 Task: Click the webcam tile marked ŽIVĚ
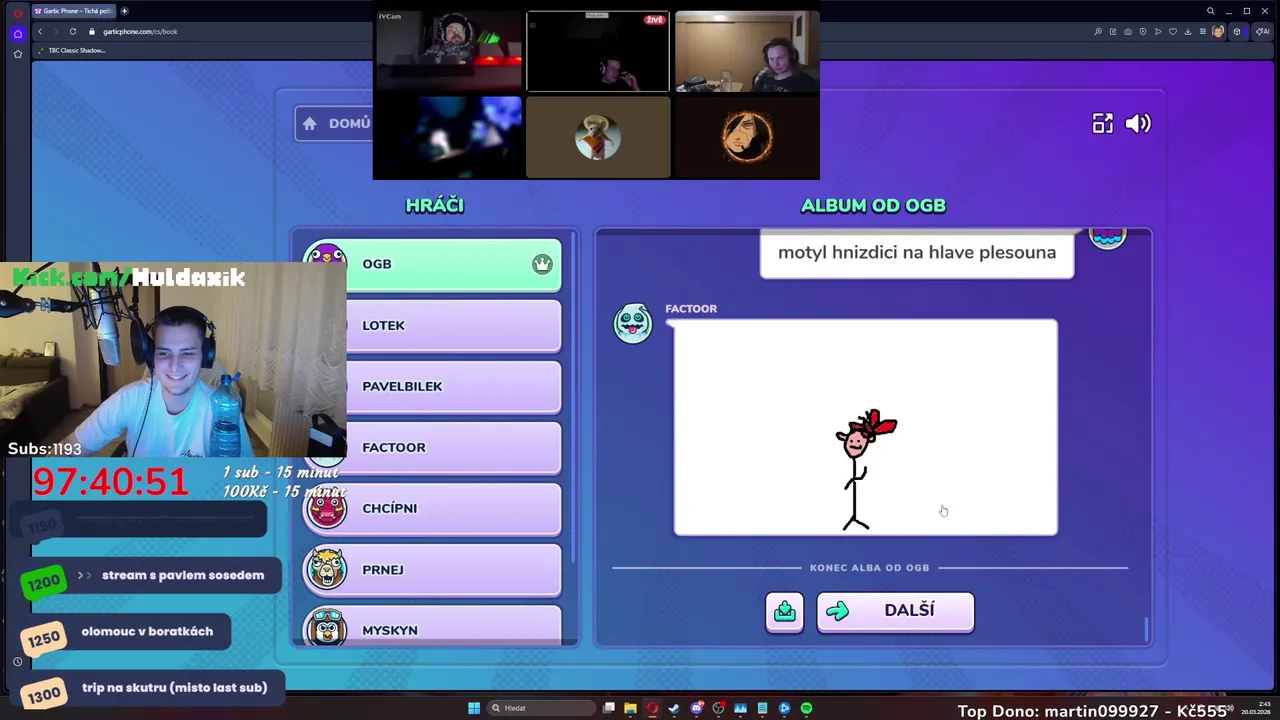[598, 51]
